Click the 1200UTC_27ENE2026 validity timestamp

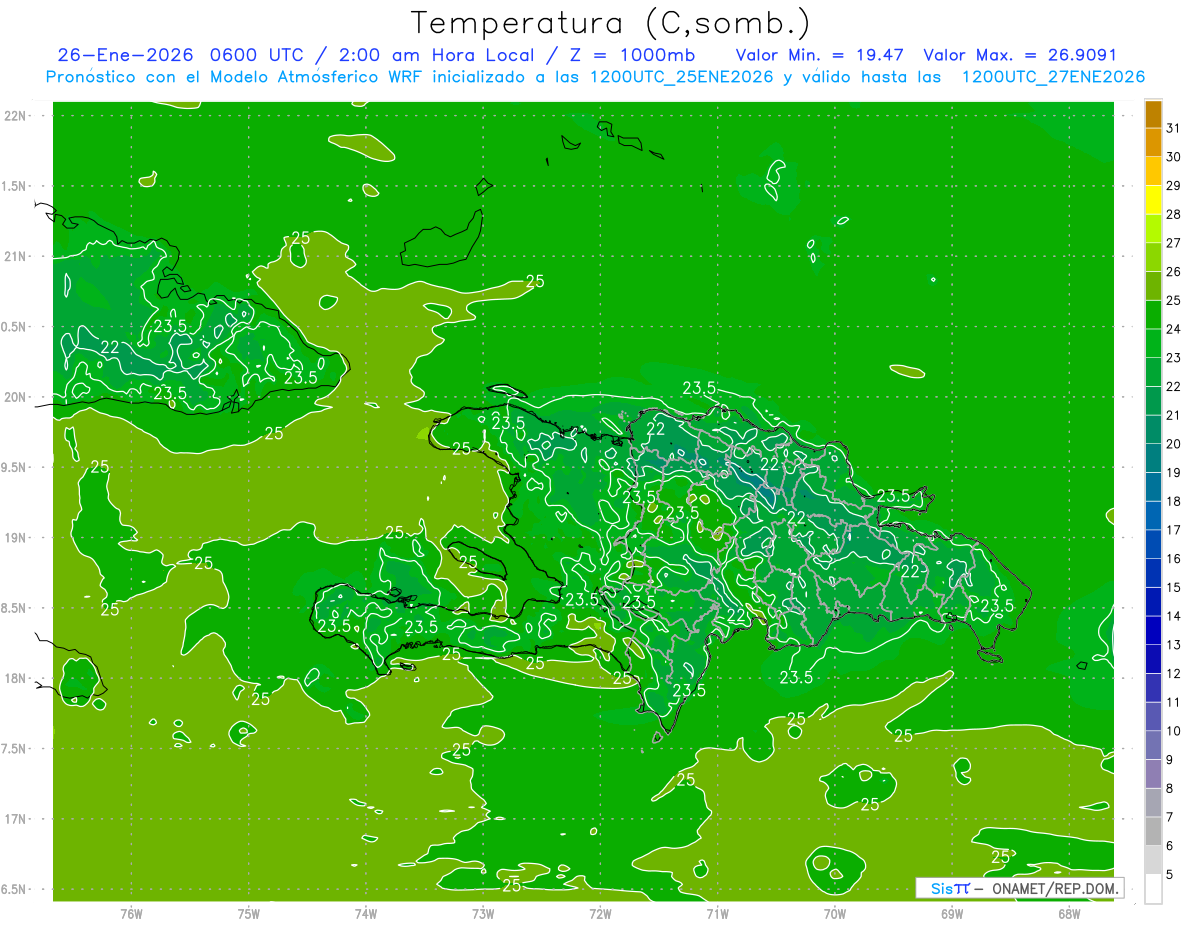[x=1053, y=77]
